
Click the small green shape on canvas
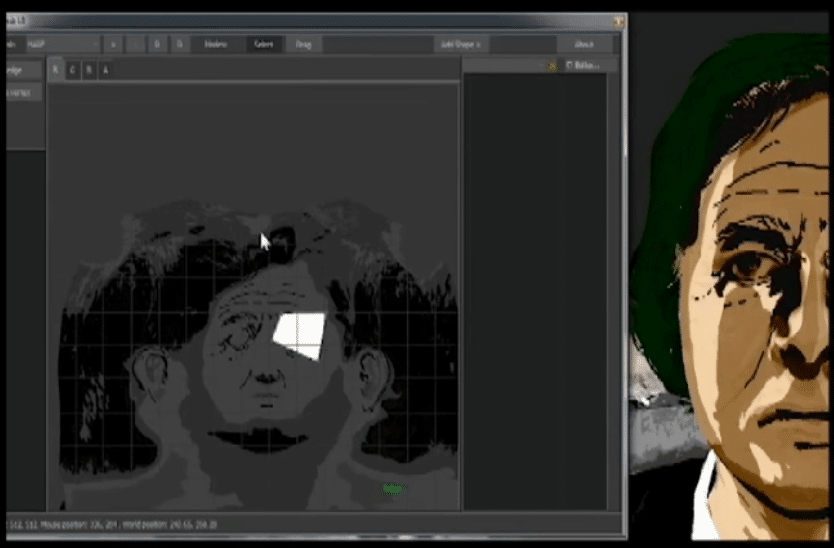[392, 488]
